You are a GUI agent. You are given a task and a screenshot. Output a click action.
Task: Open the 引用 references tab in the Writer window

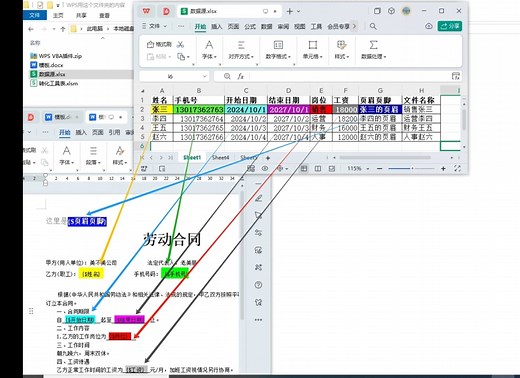pyautogui.click(x=114, y=132)
